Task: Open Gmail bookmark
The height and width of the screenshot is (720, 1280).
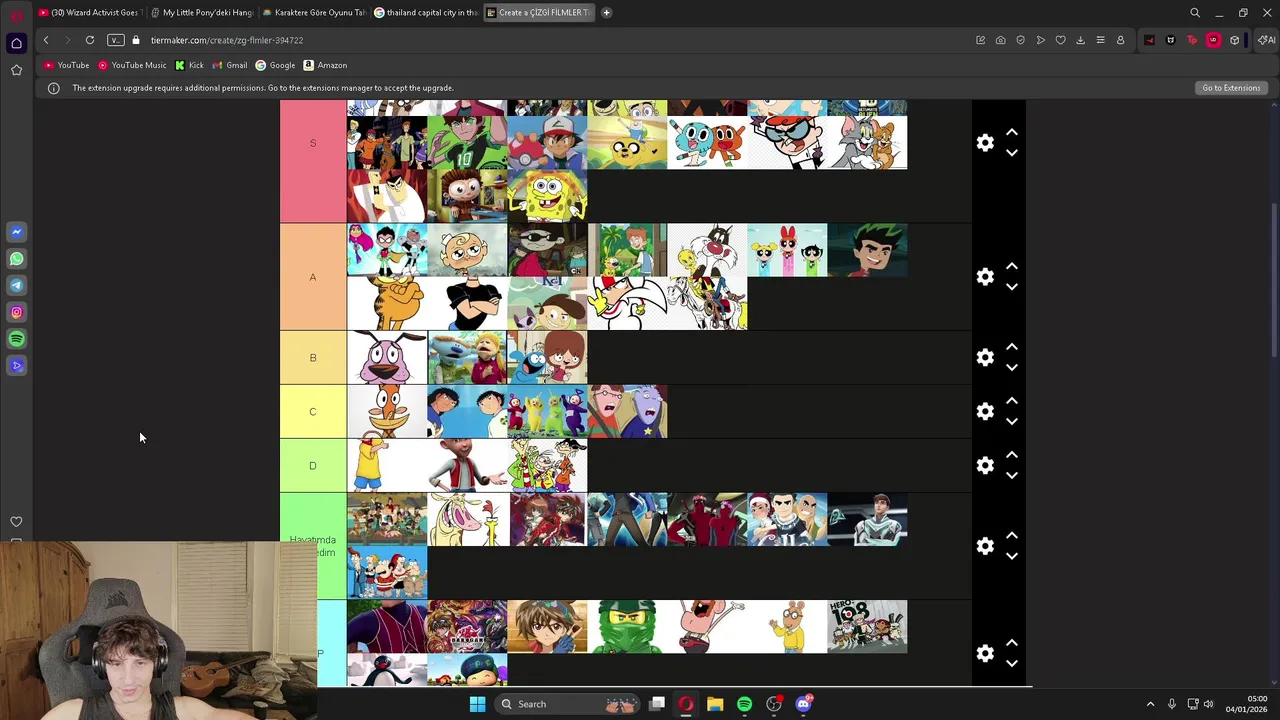Action: 230,65
